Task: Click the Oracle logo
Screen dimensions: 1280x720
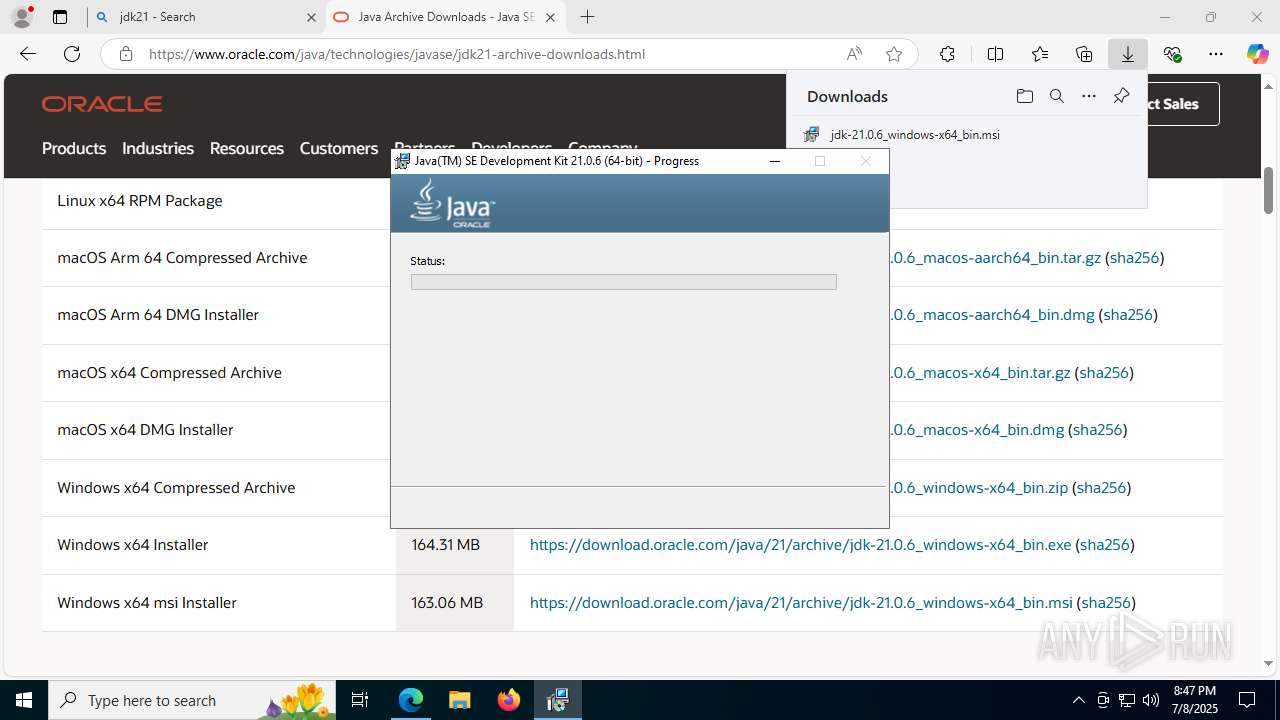Action: (x=102, y=104)
